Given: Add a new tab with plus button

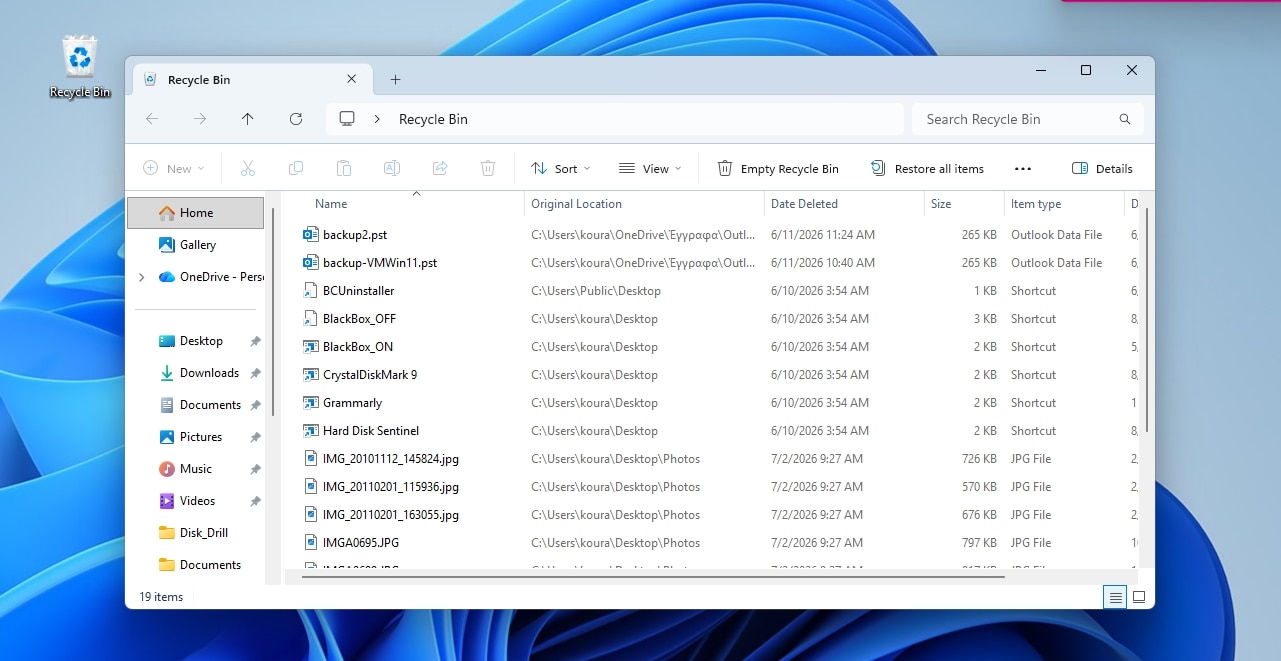Looking at the screenshot, I should (395, 79).
